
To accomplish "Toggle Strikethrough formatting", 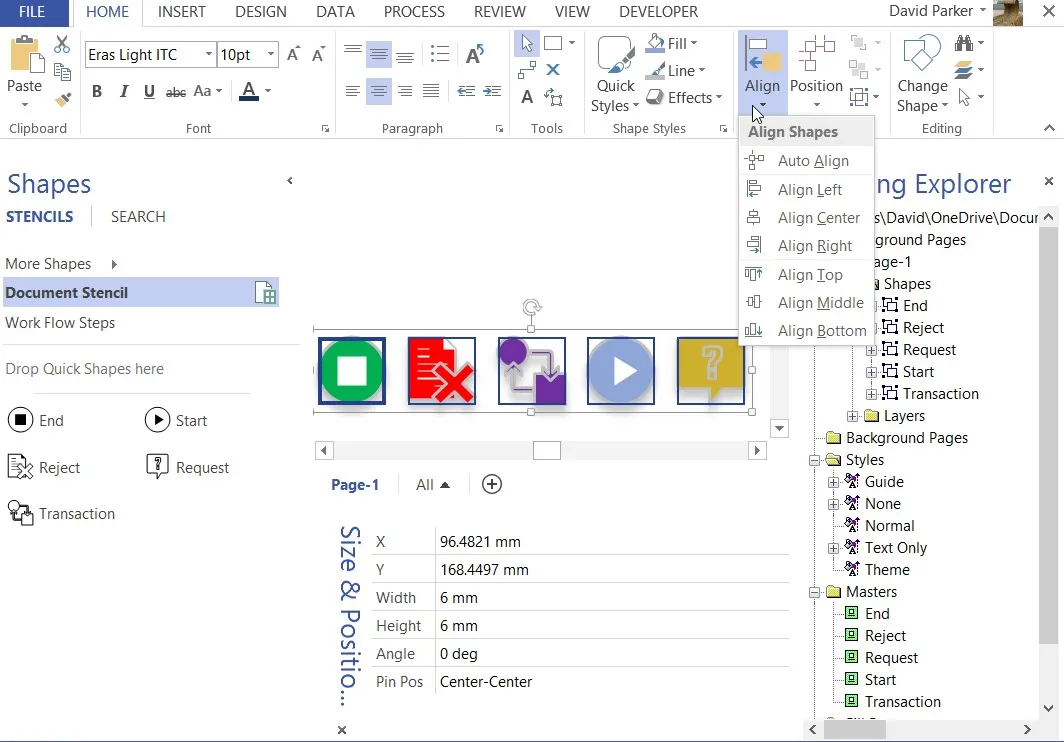I will 176,91.
